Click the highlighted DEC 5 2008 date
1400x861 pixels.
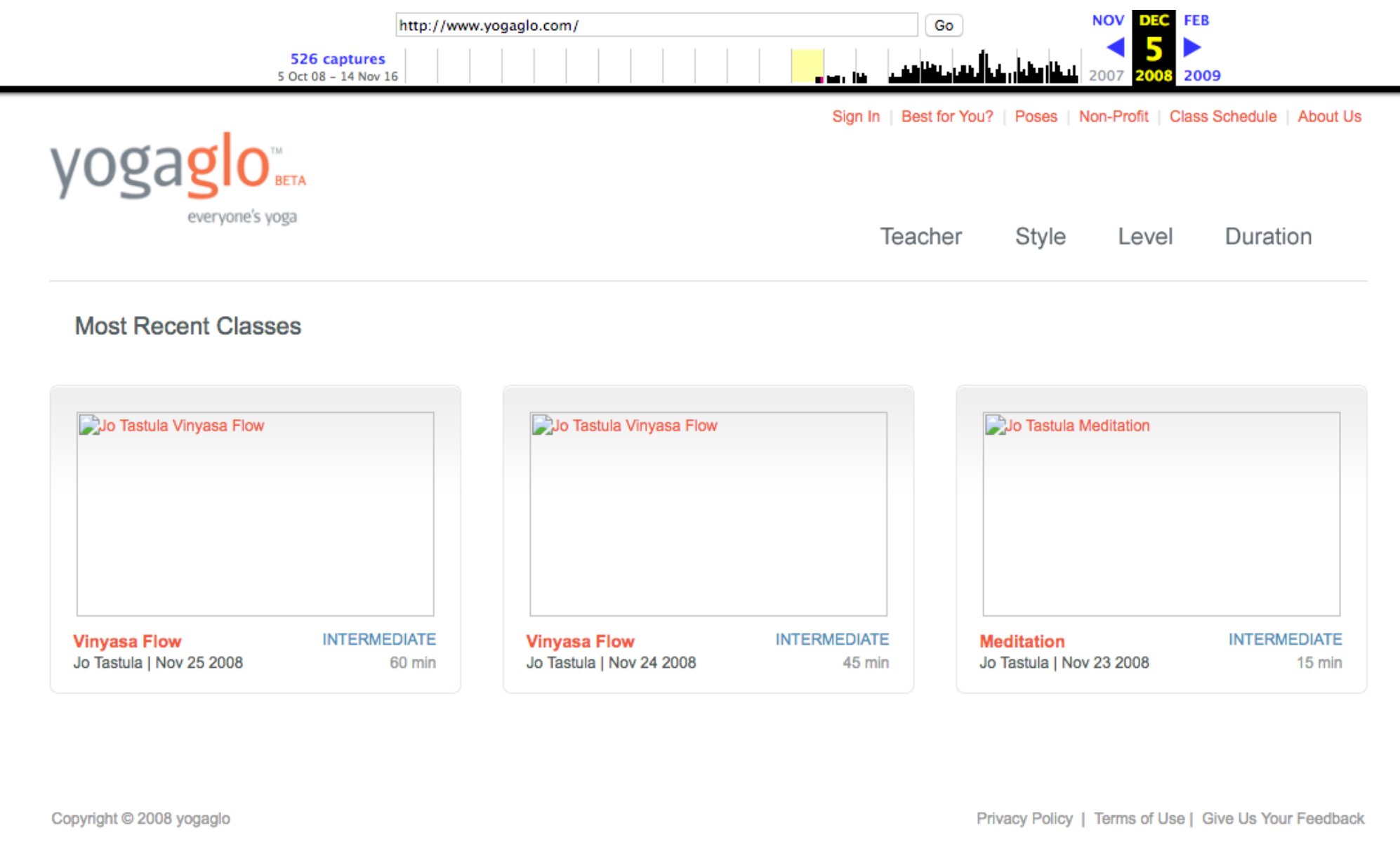(x=1154, y=48)
